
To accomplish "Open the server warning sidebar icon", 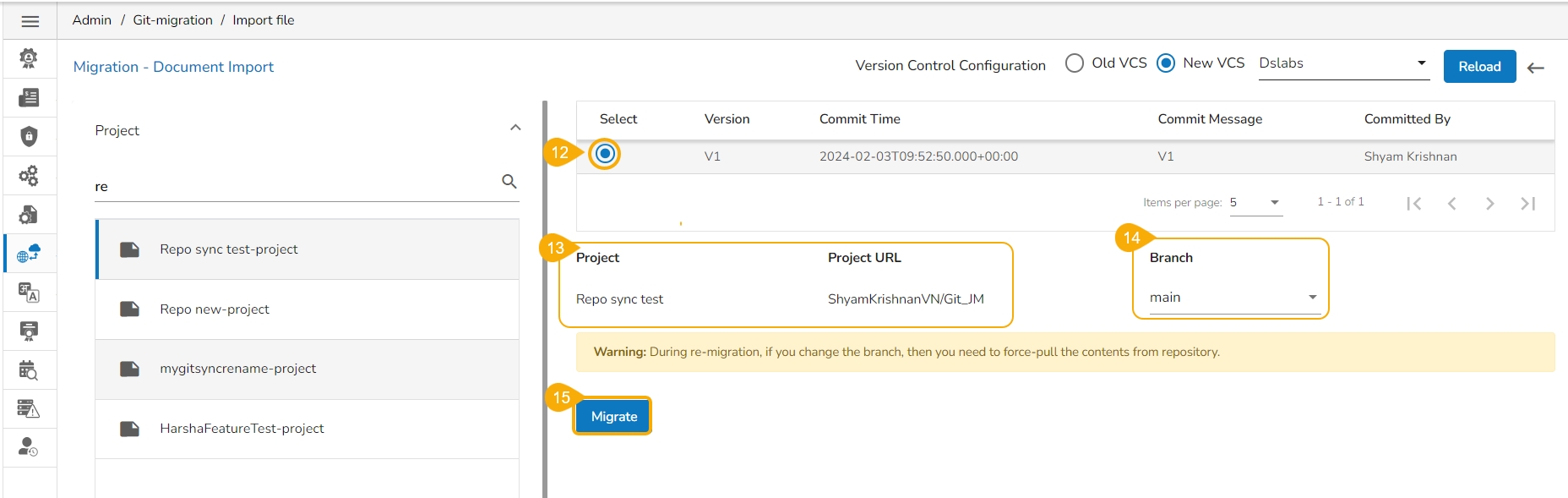I will click(x=29, y=409).
